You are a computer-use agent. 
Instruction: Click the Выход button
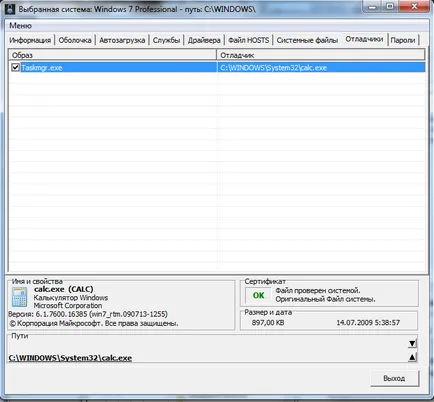[x=394, y=378]
